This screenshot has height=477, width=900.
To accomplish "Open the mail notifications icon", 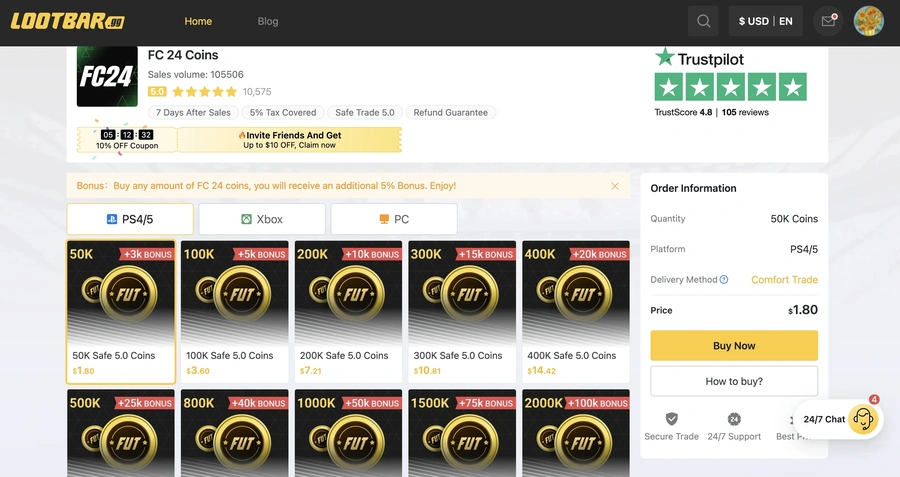I will click(828, 21).
